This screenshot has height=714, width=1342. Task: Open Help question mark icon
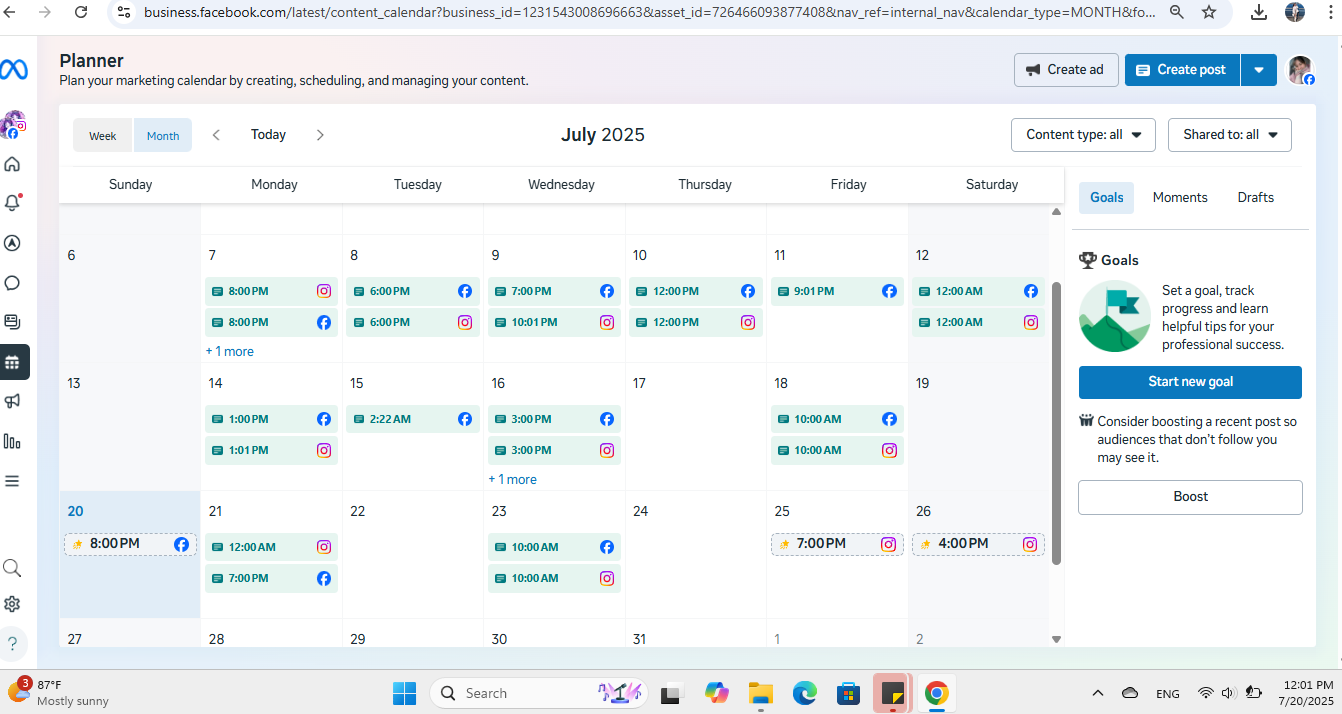click(x=13, y=643)
